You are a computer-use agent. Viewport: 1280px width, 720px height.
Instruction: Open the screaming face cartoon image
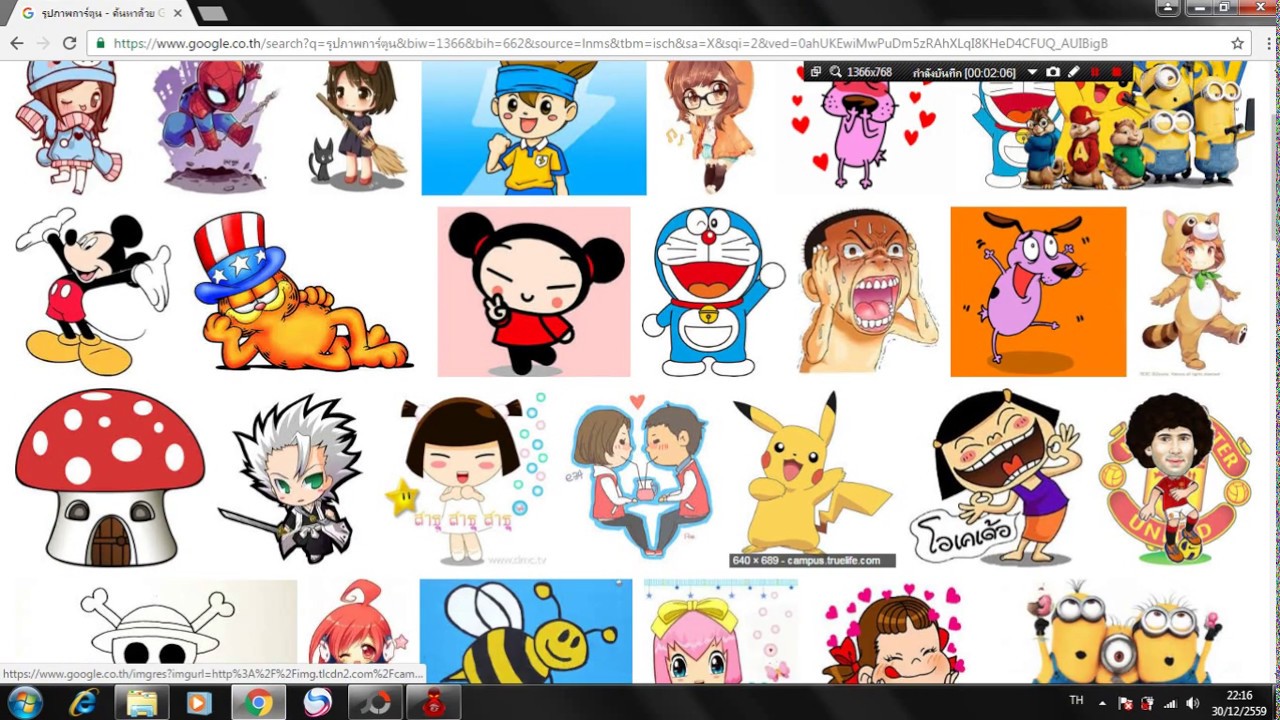pos(868,291)
